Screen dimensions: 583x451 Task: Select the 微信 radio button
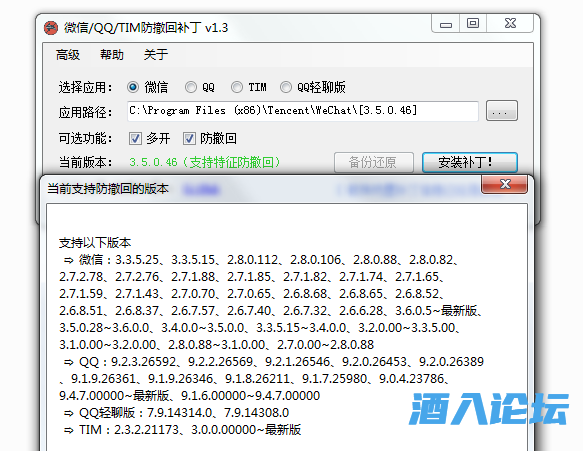point(133,87)
